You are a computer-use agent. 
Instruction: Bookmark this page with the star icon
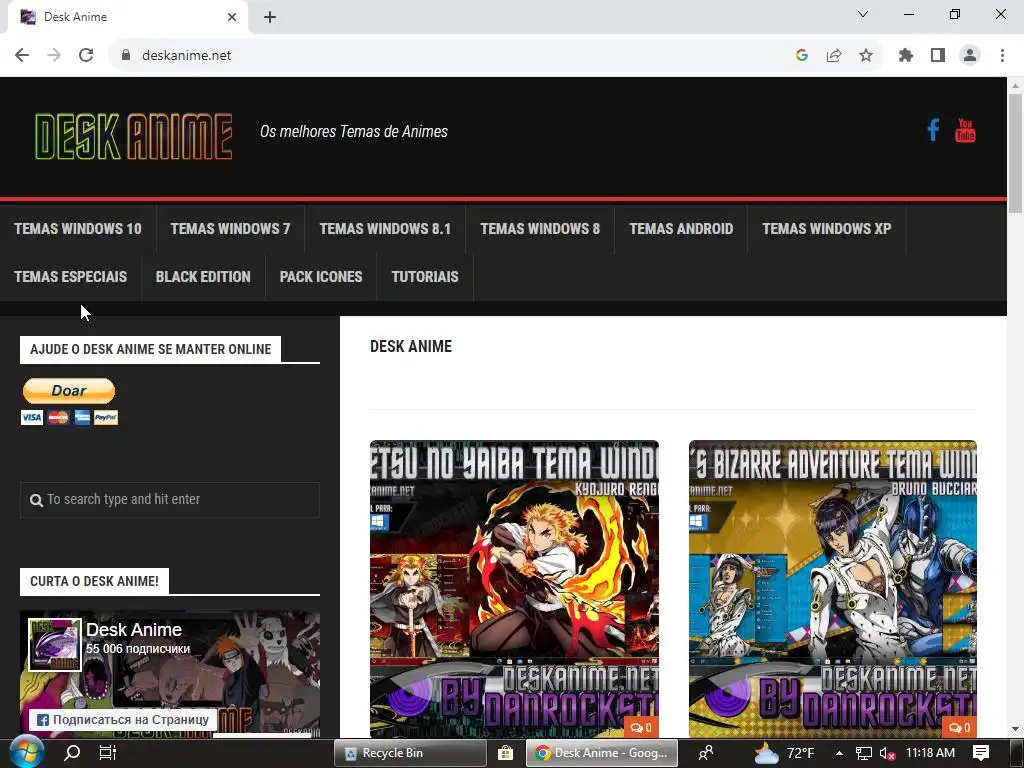(x=866, y=56)
